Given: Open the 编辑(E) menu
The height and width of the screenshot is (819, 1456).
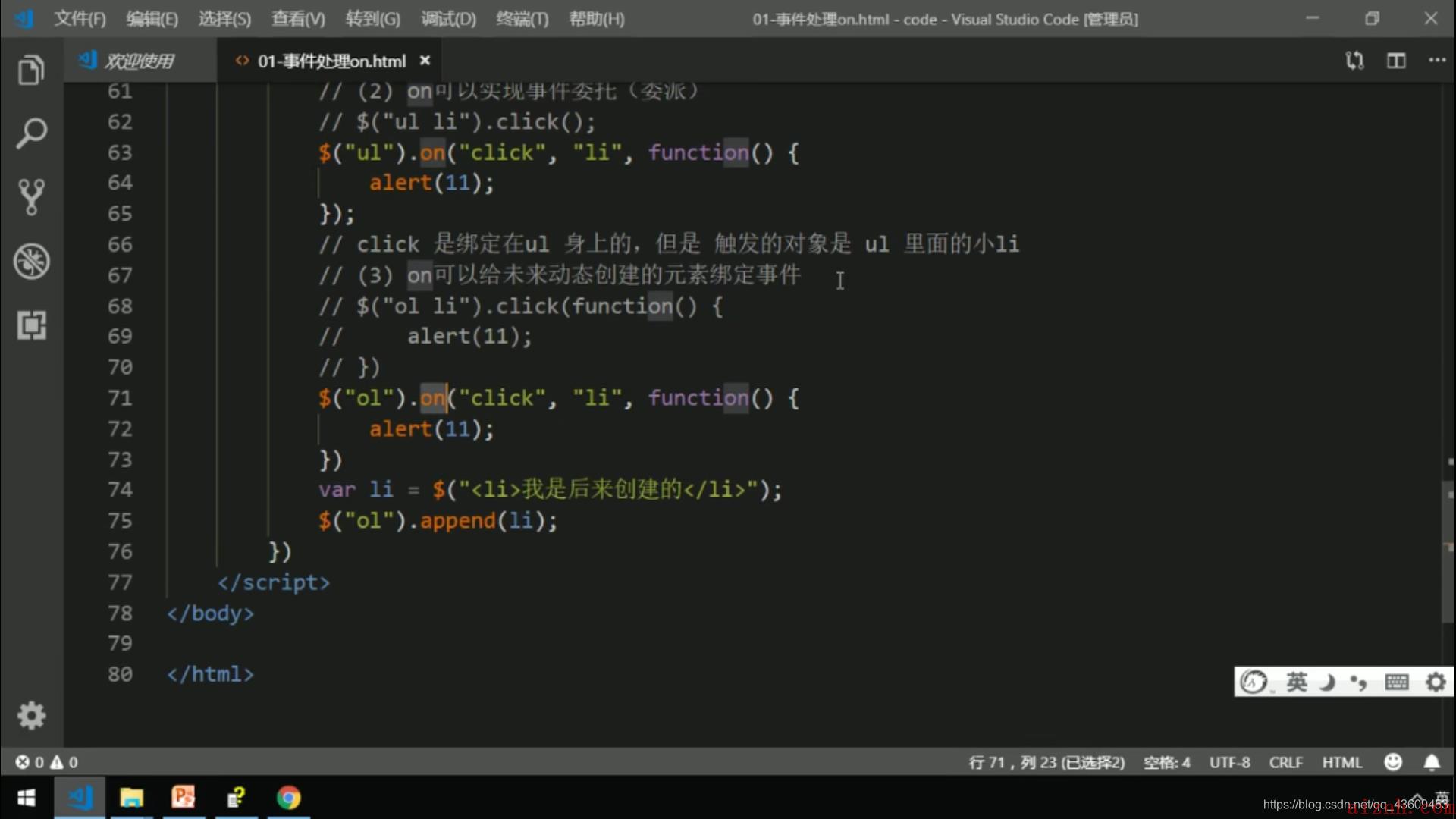Looking at the screenshot, I should pyautogui.click(x=152, y=19).
